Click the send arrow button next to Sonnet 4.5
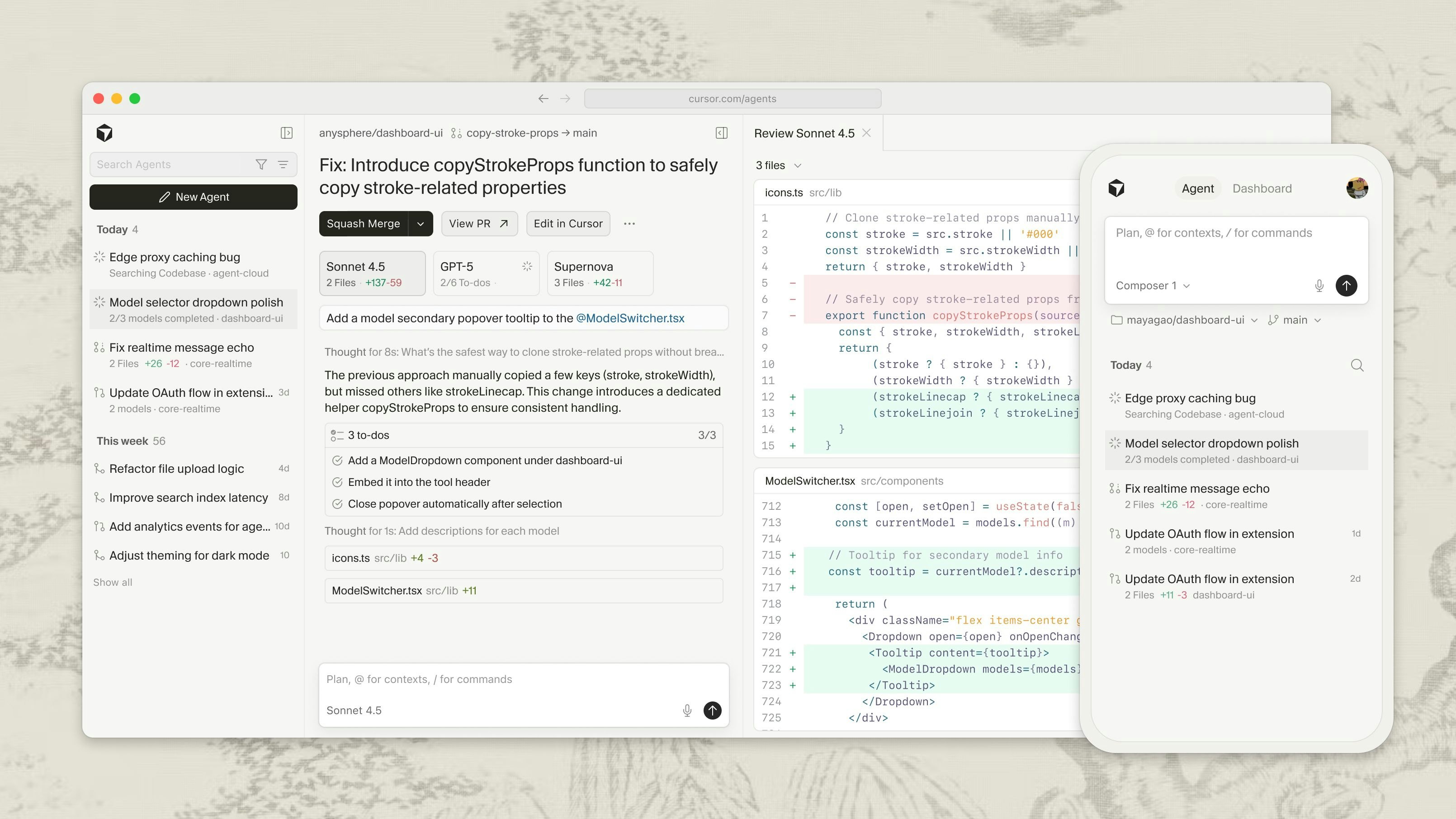 point(712,710)
